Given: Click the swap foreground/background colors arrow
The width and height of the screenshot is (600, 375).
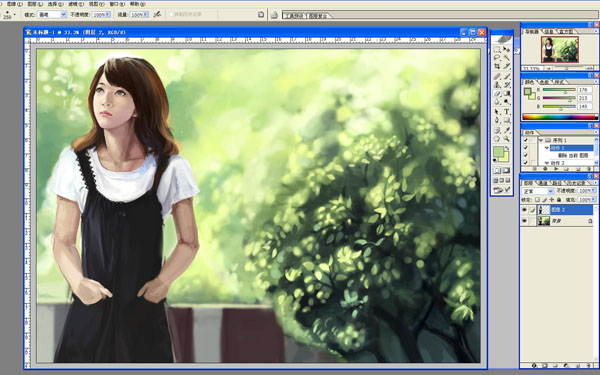Looking at the screenshot, I should (x=507, y=148).
